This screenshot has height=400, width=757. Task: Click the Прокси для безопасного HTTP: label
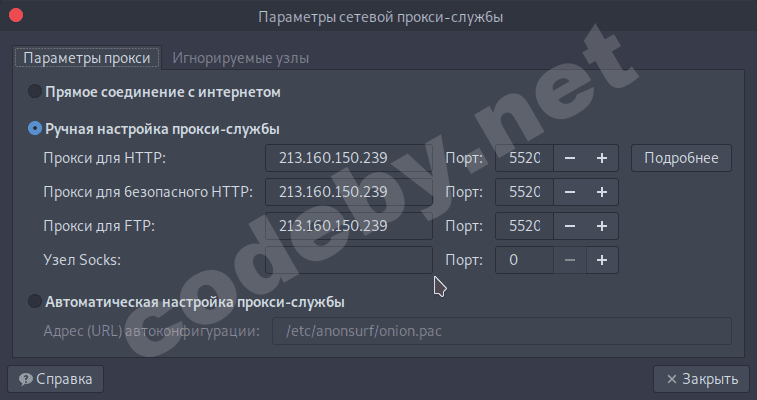click(x=148, y=192)
